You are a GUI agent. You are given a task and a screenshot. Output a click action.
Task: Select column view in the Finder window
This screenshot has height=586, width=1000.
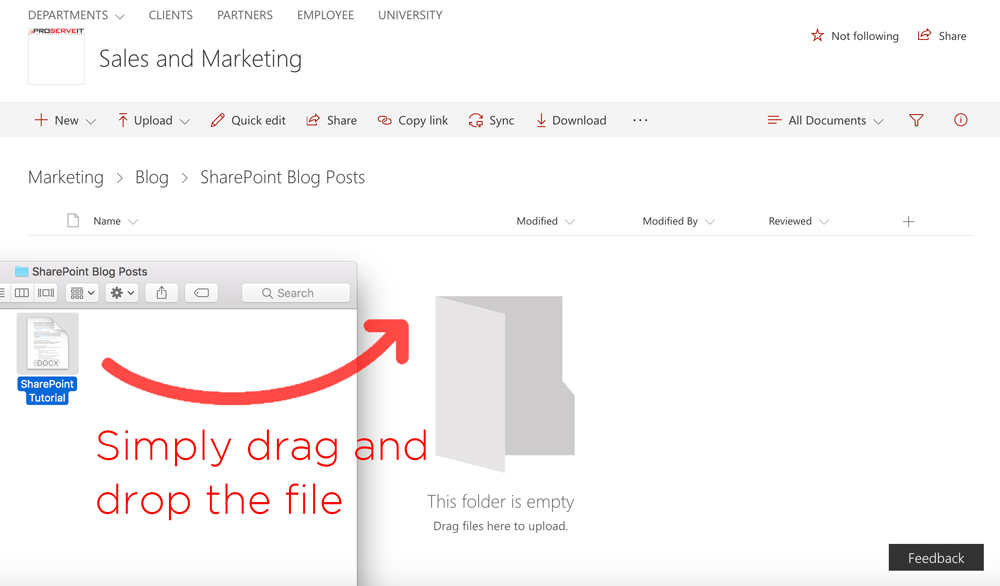point(22,292)
